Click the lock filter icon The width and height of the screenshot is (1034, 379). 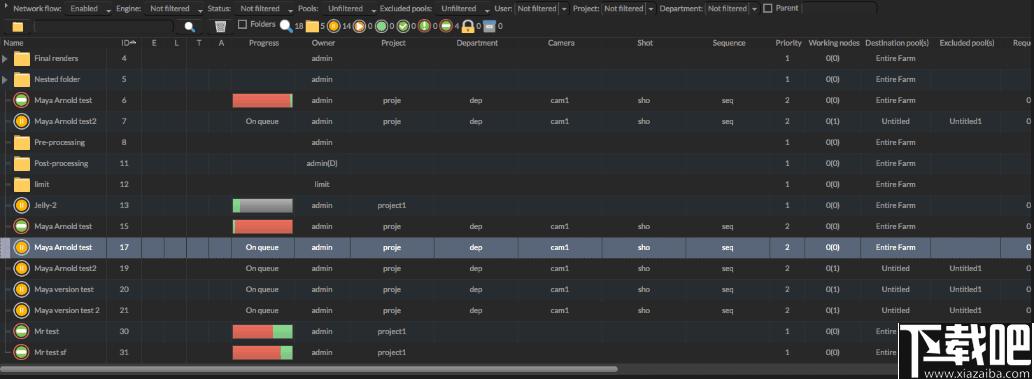468,26
